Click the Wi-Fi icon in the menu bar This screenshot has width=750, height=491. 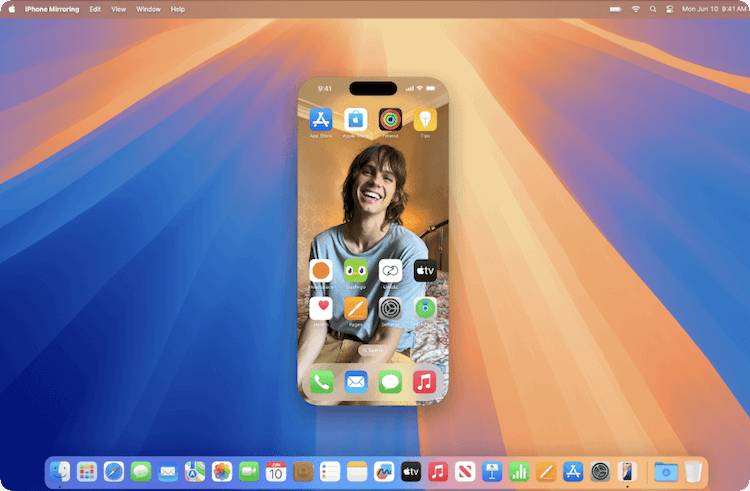[636, 9]
